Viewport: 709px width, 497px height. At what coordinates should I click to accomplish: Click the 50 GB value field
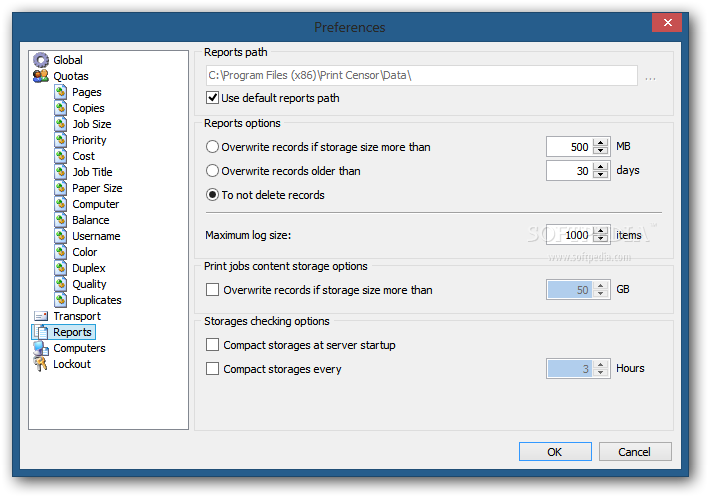click(569, 289)
